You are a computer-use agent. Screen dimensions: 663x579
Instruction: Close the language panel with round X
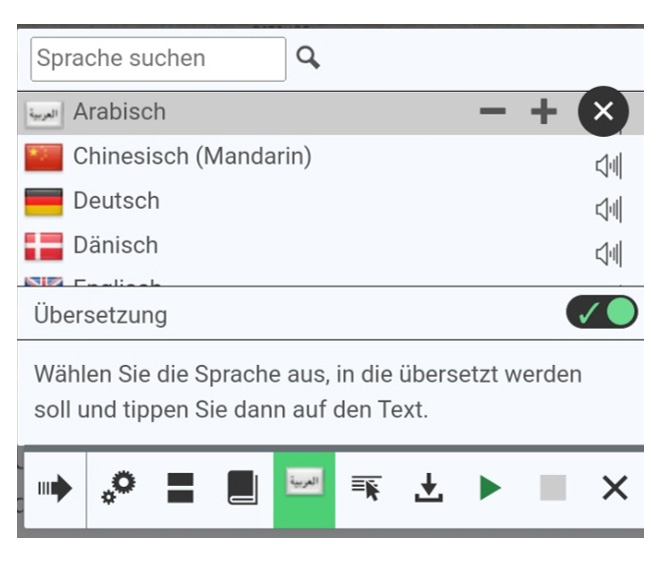click(x=603, y=112)
